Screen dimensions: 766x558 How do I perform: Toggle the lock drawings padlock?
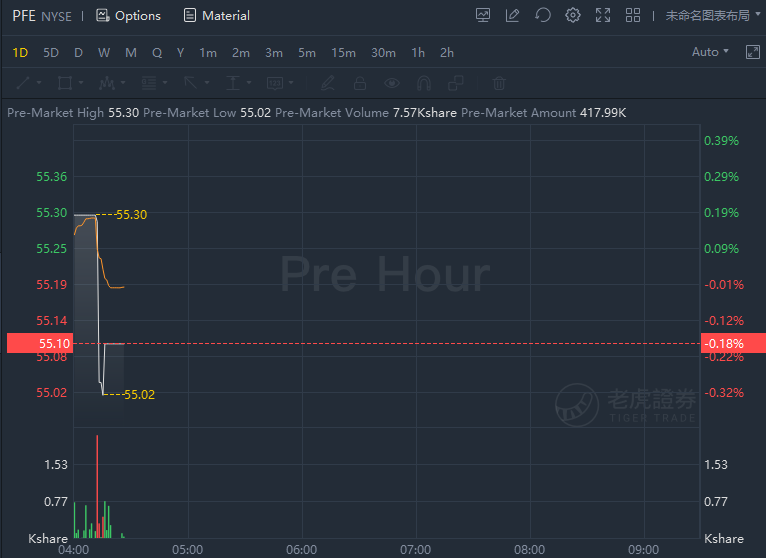click(360, 83)
